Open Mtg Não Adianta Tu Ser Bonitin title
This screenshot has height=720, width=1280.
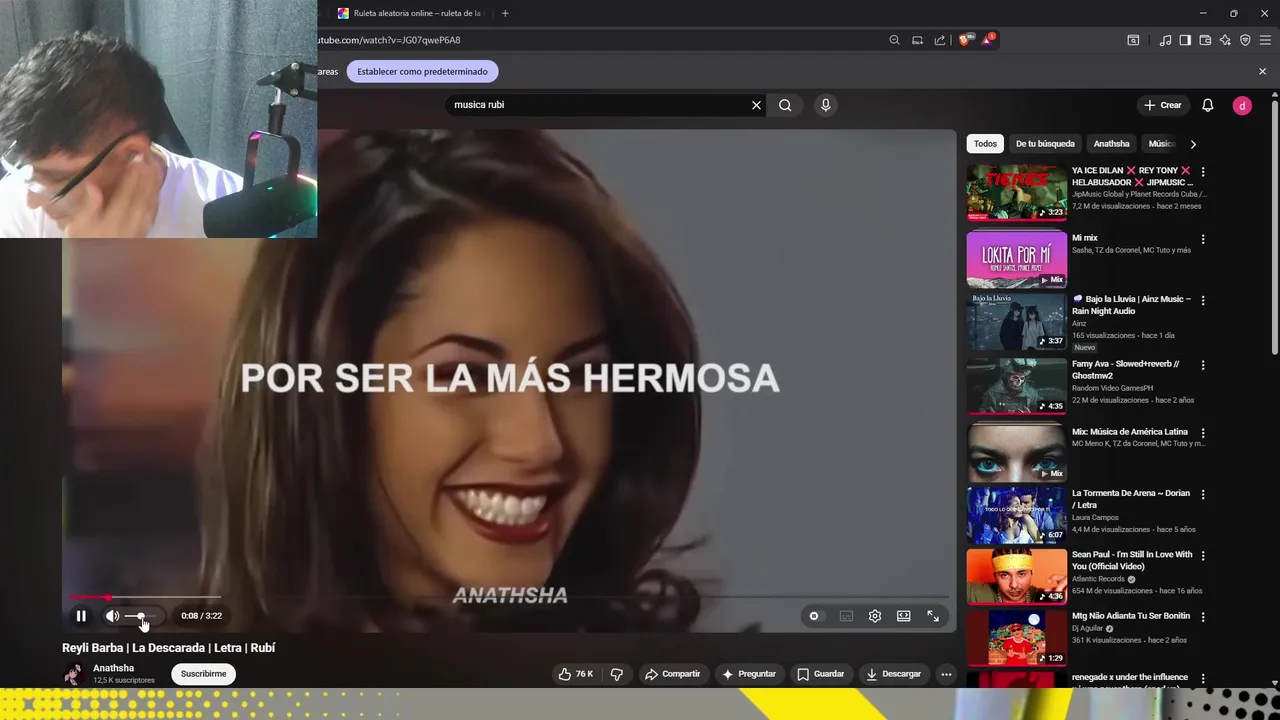point(1131,616)
